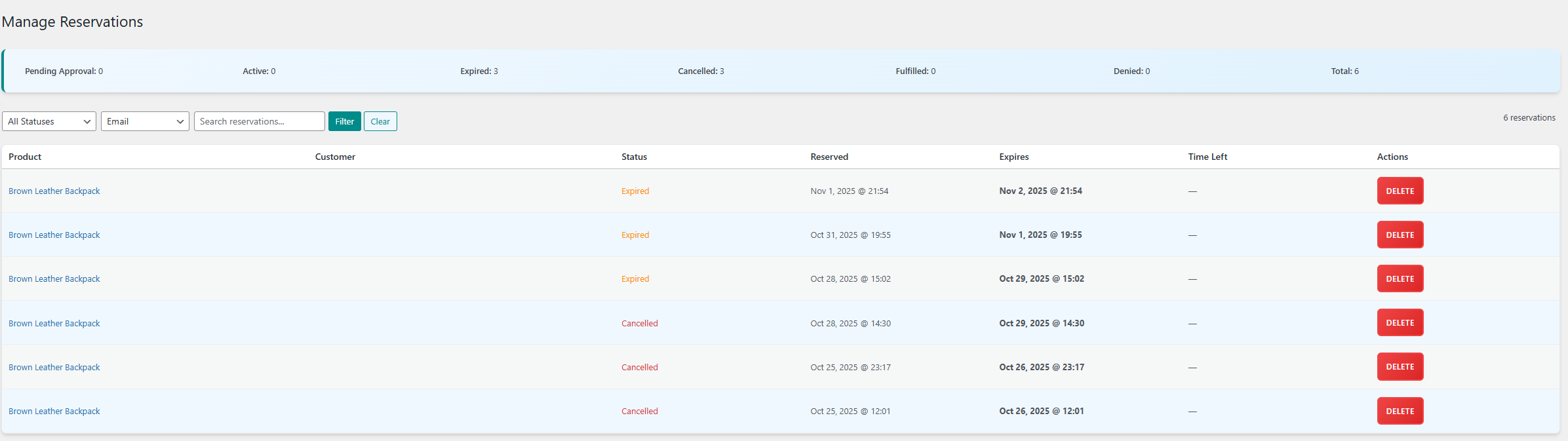This screenshot has width=1568, height=441.
Task: Expand the Email search-type dropdown
Action: (x=145, y=121)
